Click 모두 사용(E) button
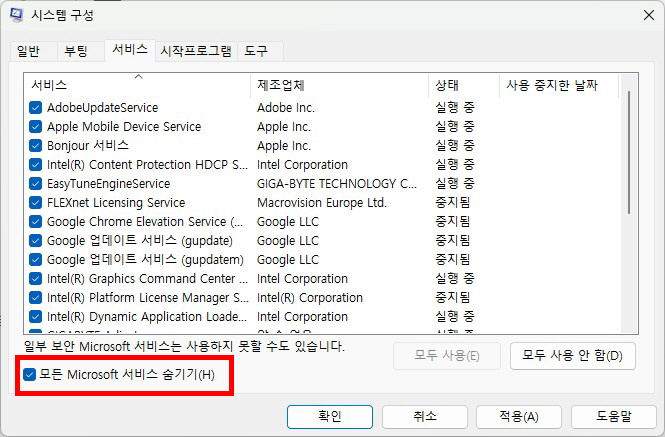The image size is (665, 437). tap(447, 356)
